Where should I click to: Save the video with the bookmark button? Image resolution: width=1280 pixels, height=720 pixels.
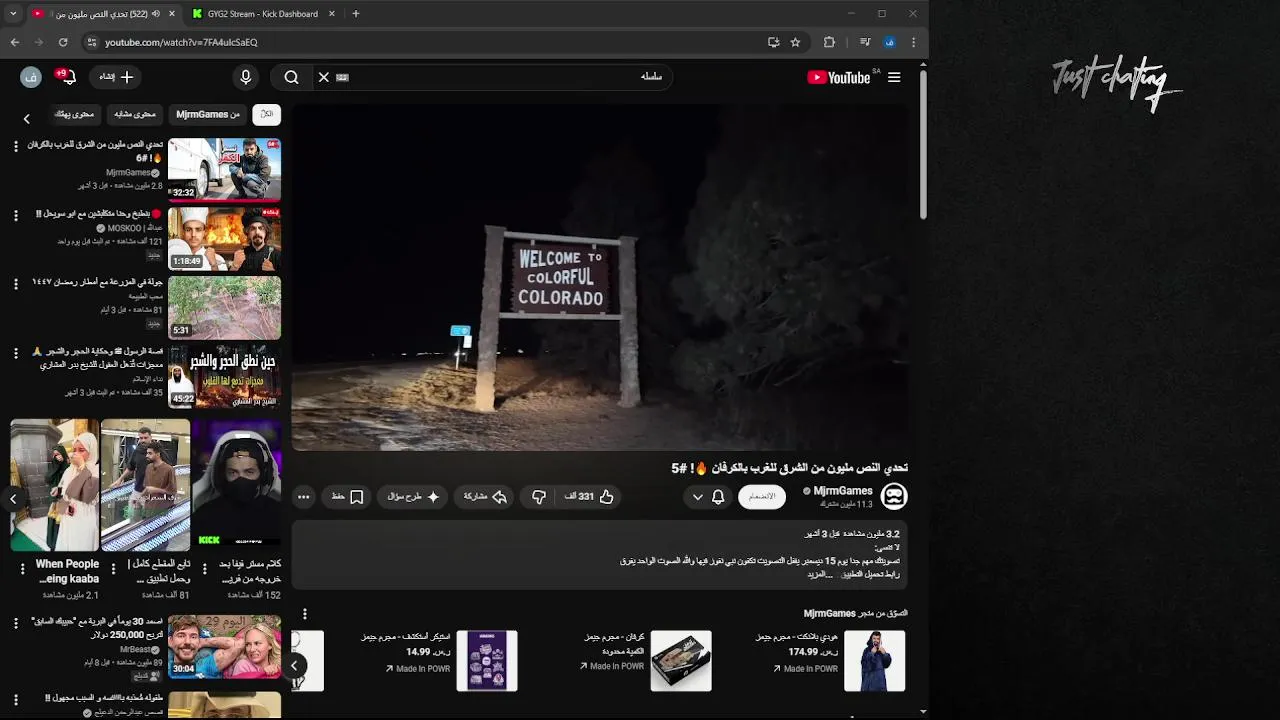tap(347, 496)
